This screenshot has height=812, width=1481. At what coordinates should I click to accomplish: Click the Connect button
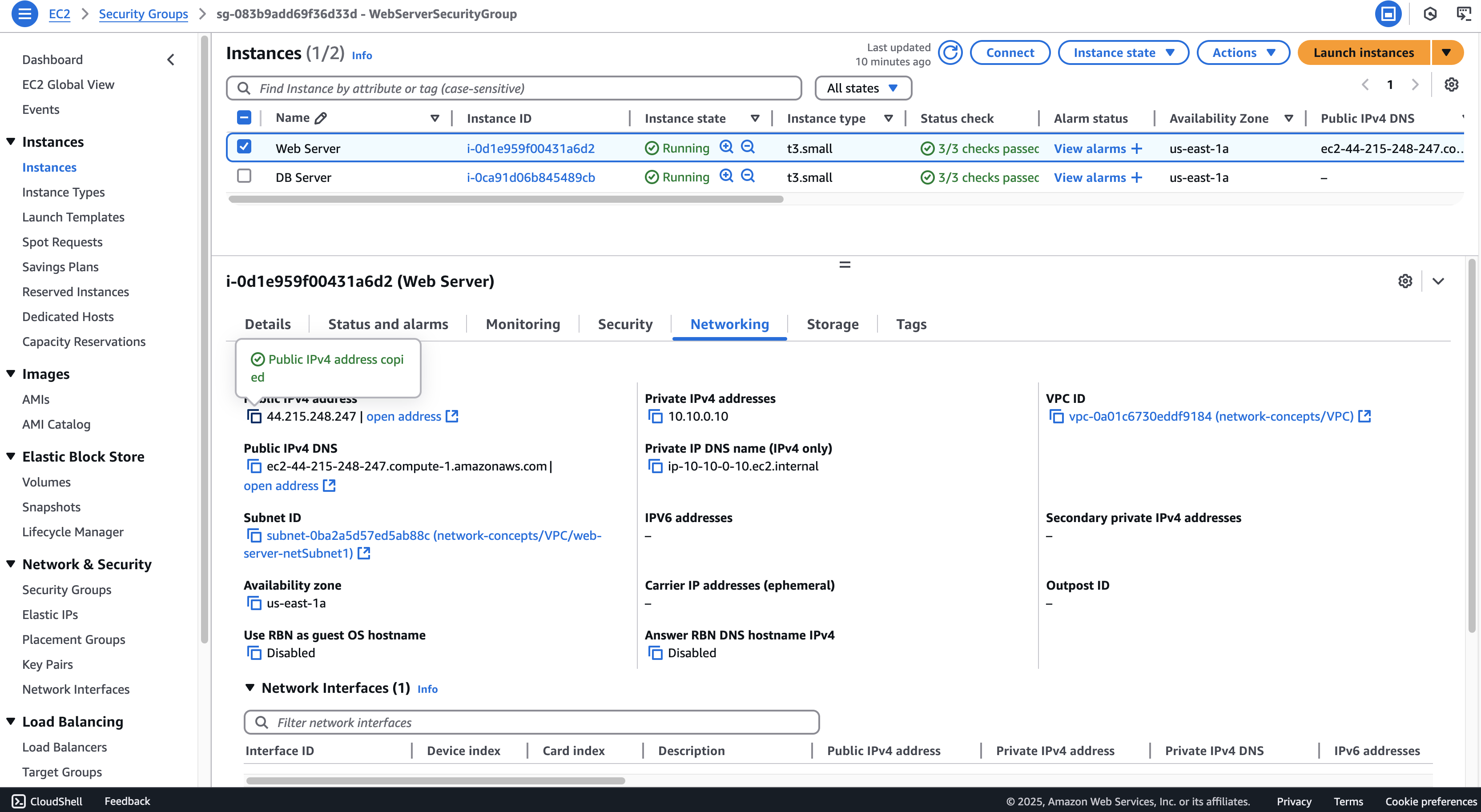(1010, 53)
